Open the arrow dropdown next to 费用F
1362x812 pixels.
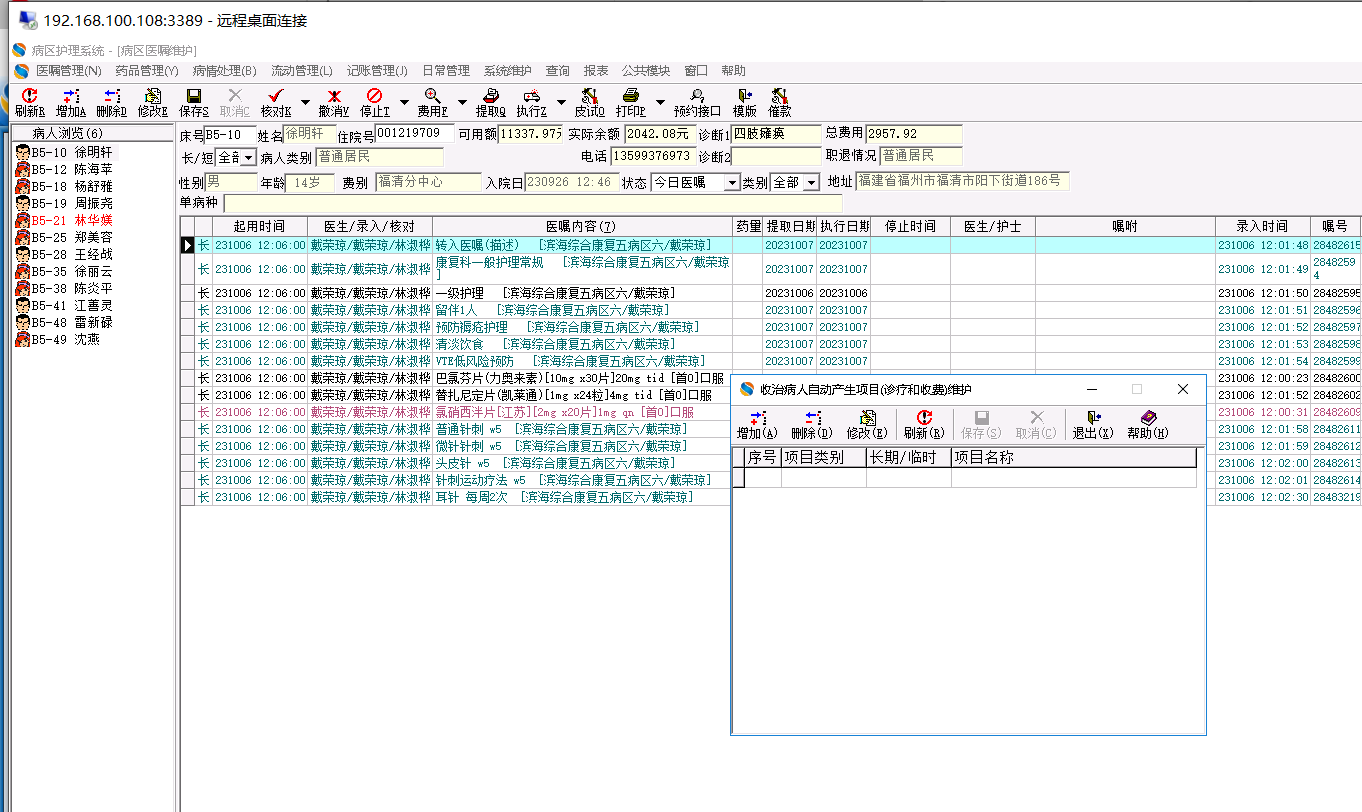462,101
